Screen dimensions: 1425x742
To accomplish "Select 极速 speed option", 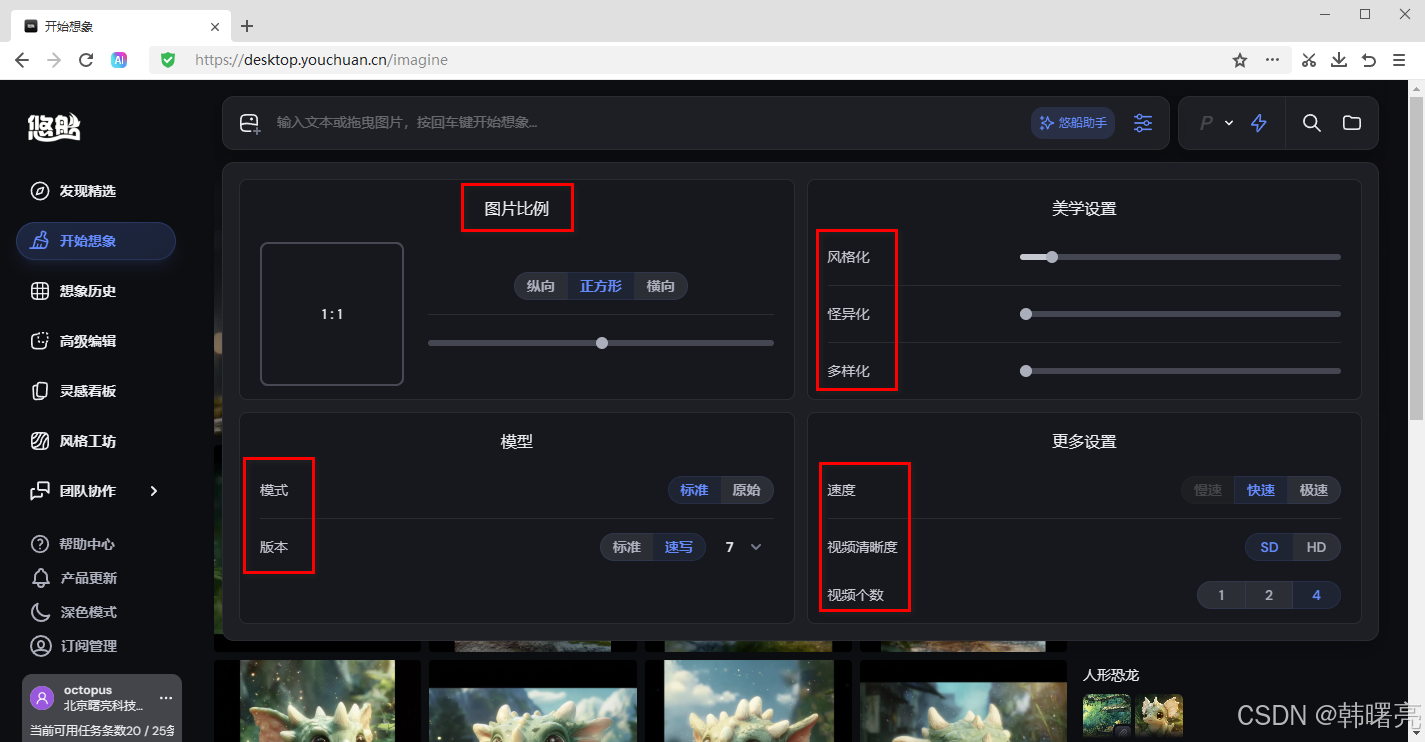I will pyautogui.click(x=1314, y=490).
